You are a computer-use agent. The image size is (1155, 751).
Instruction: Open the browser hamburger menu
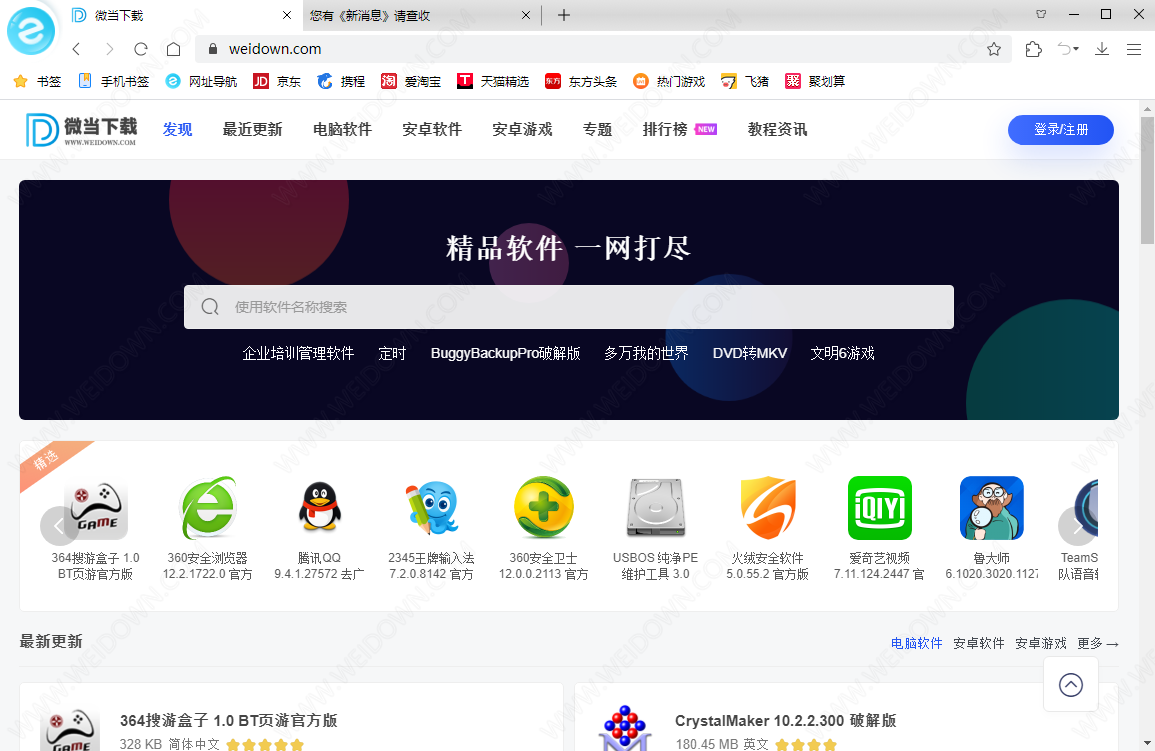click(1134, 49)
